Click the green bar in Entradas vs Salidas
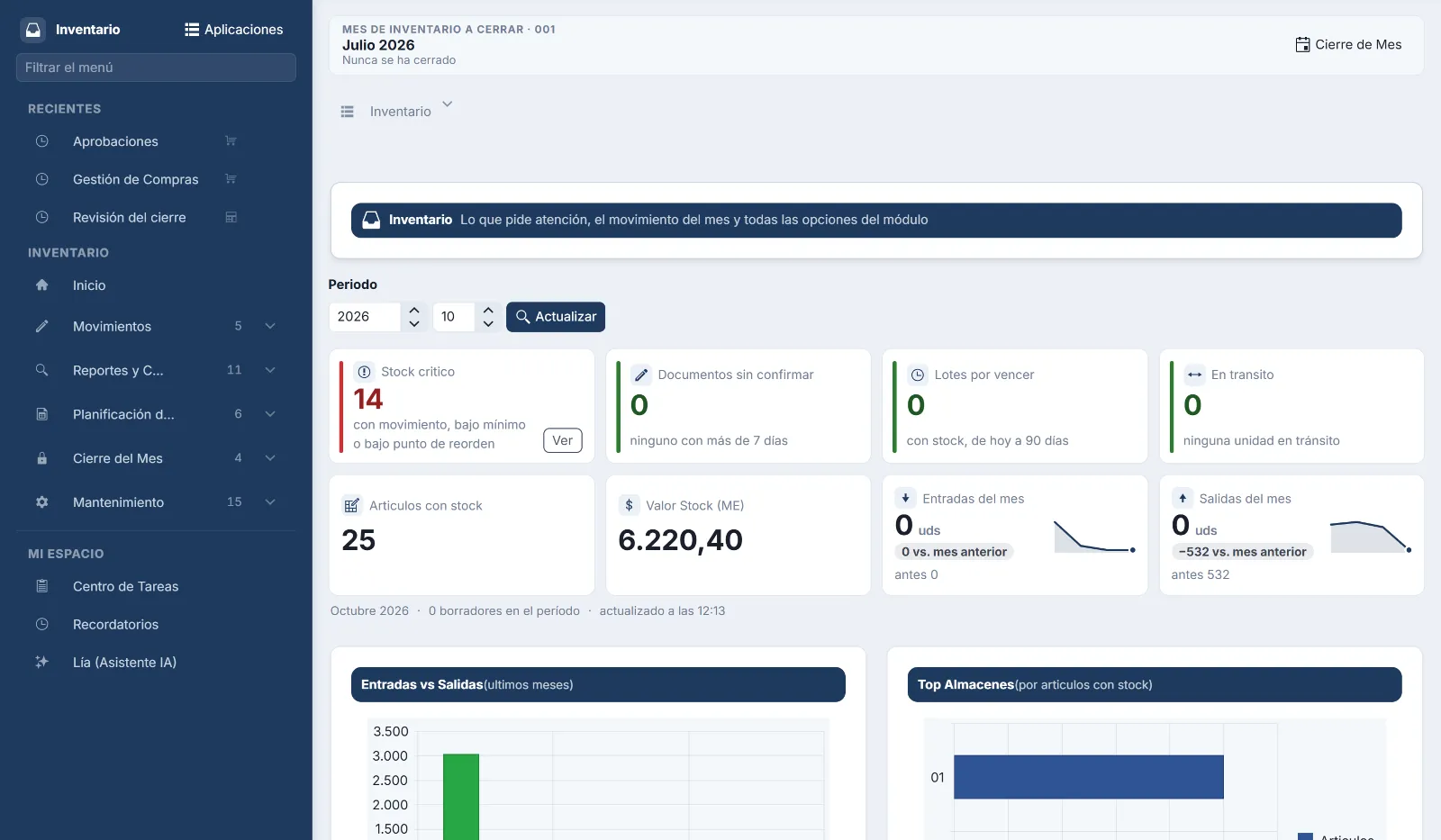The height and width of the screenshot is (840, 1441). (461, 797)
